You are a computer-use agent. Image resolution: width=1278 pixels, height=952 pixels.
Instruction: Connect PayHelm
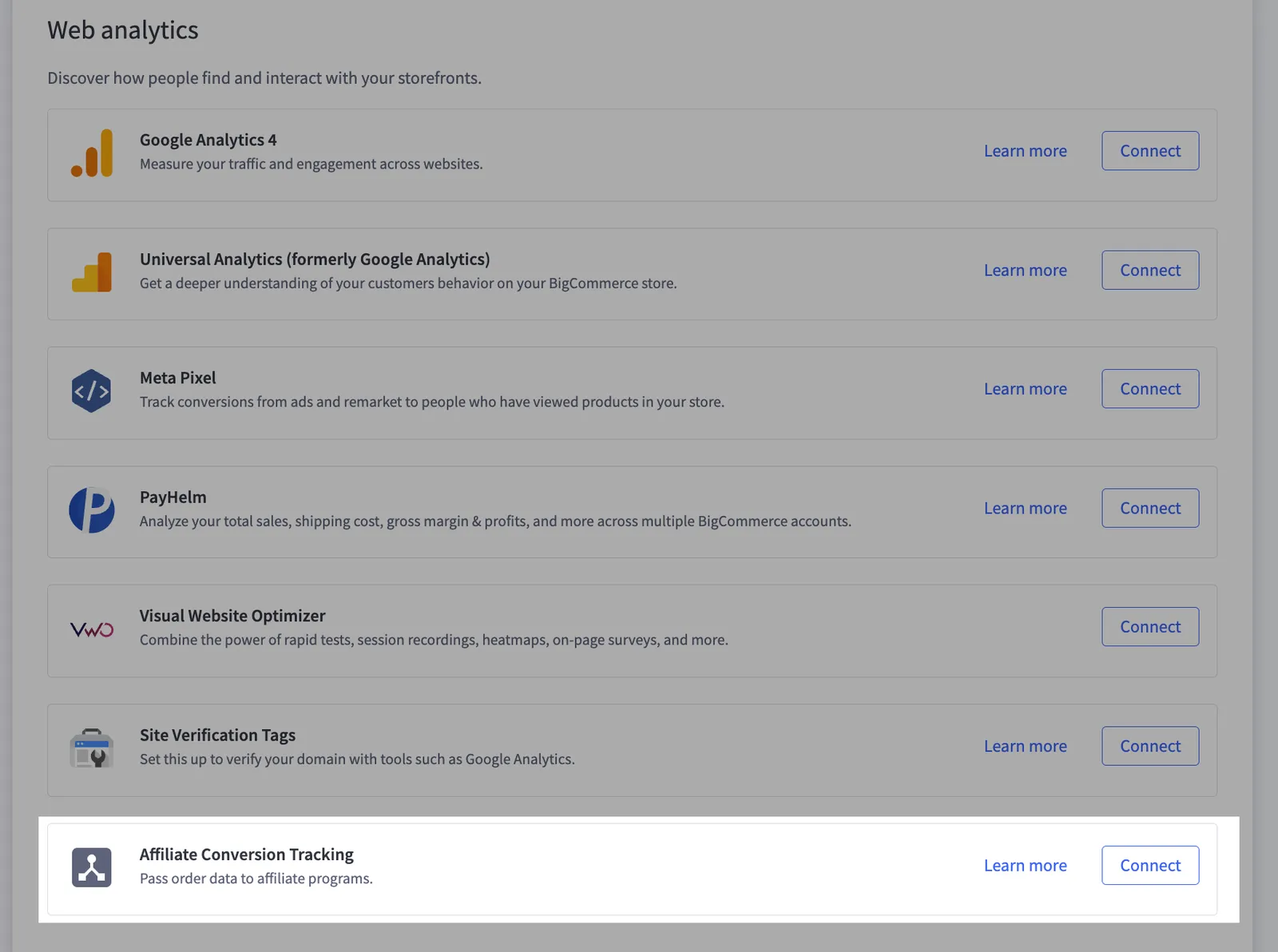click(1150, 508)
